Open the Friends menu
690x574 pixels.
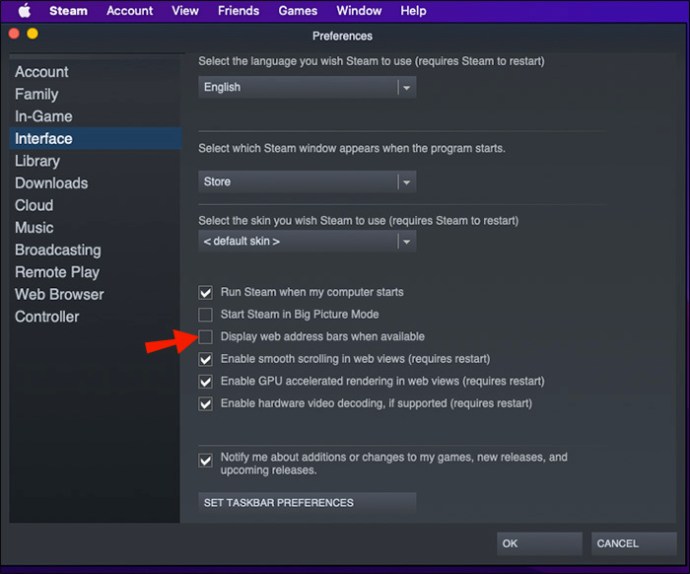(239, 11)
